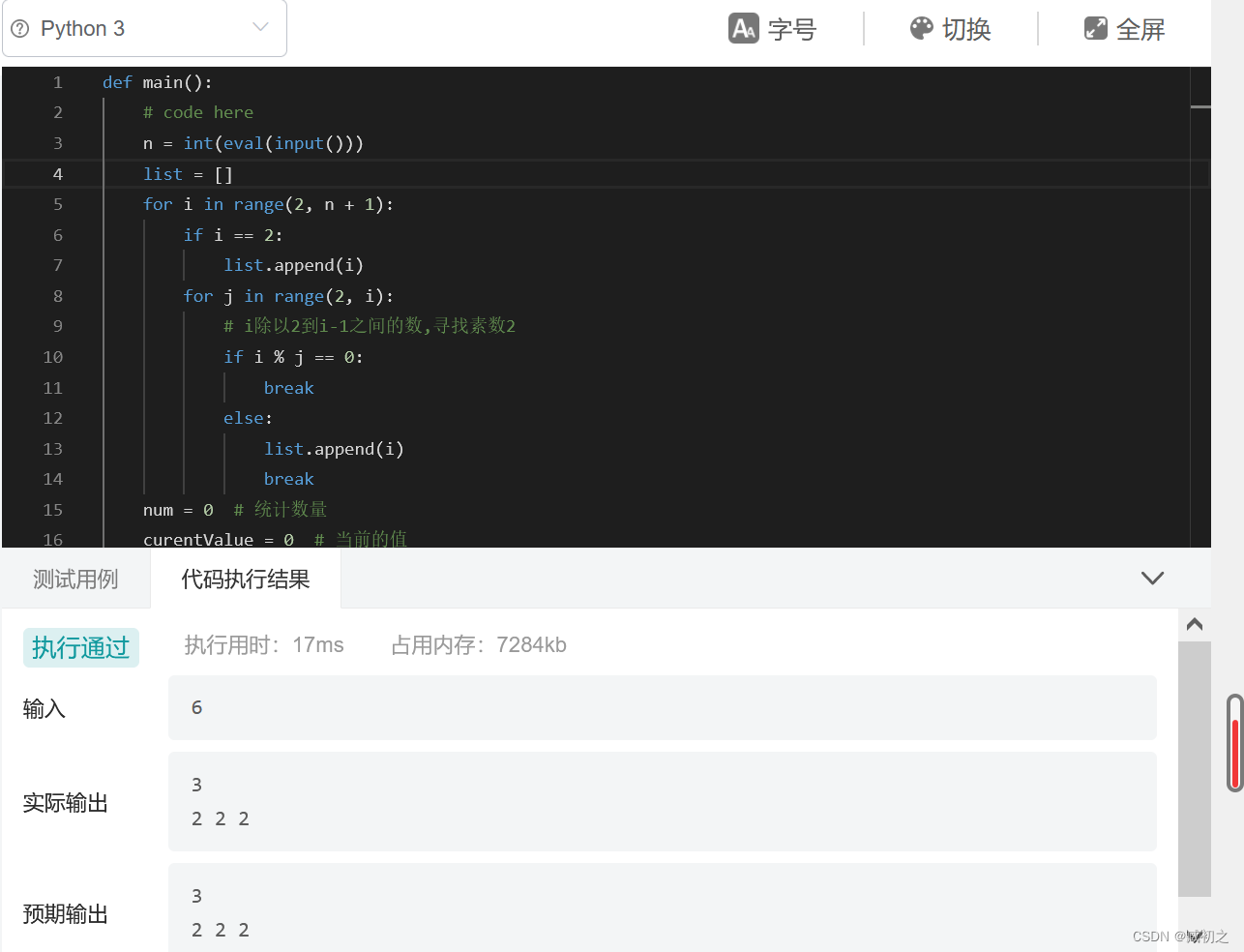Click the code editor minimap scrollbar marker

click(x=1200, y=106)
